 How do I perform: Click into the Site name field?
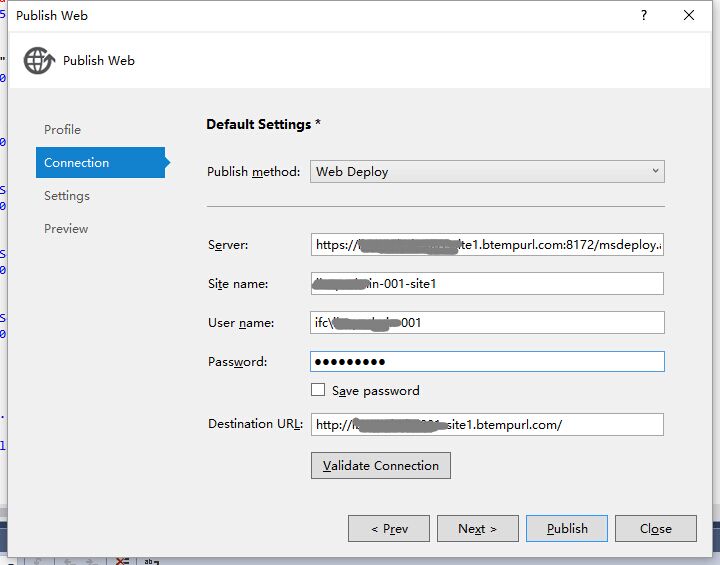487,284
